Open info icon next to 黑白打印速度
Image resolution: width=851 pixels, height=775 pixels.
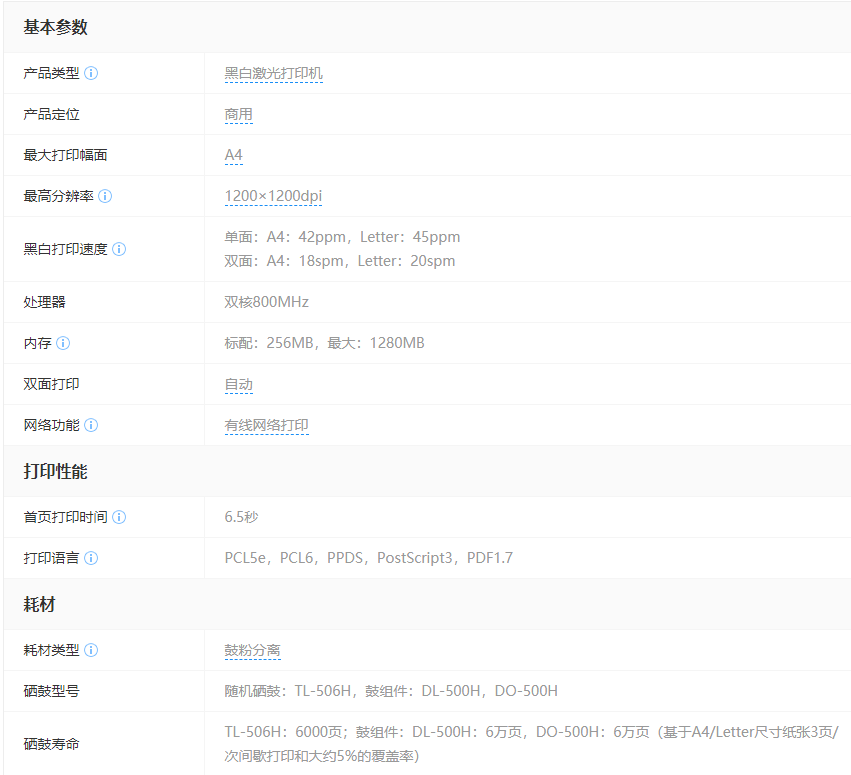click(x=119, y=250)
